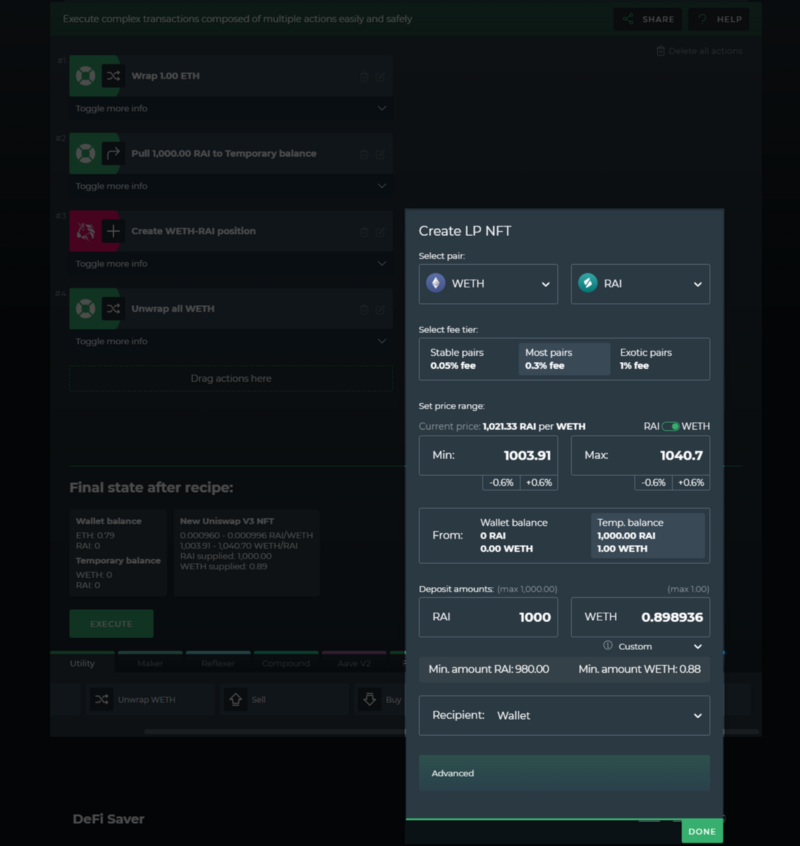Expand more info for Wrap 1.00 ETH
This screenshot has height=846, width=800.
click(231, 108)
